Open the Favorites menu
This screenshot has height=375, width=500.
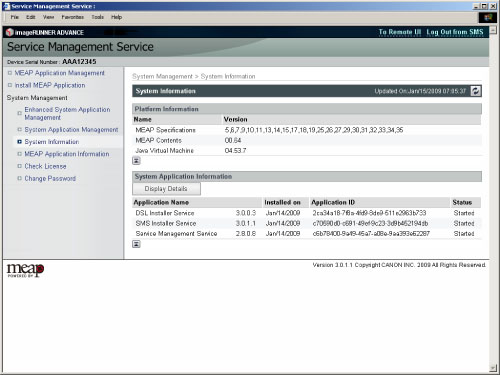tap(72, 17)
